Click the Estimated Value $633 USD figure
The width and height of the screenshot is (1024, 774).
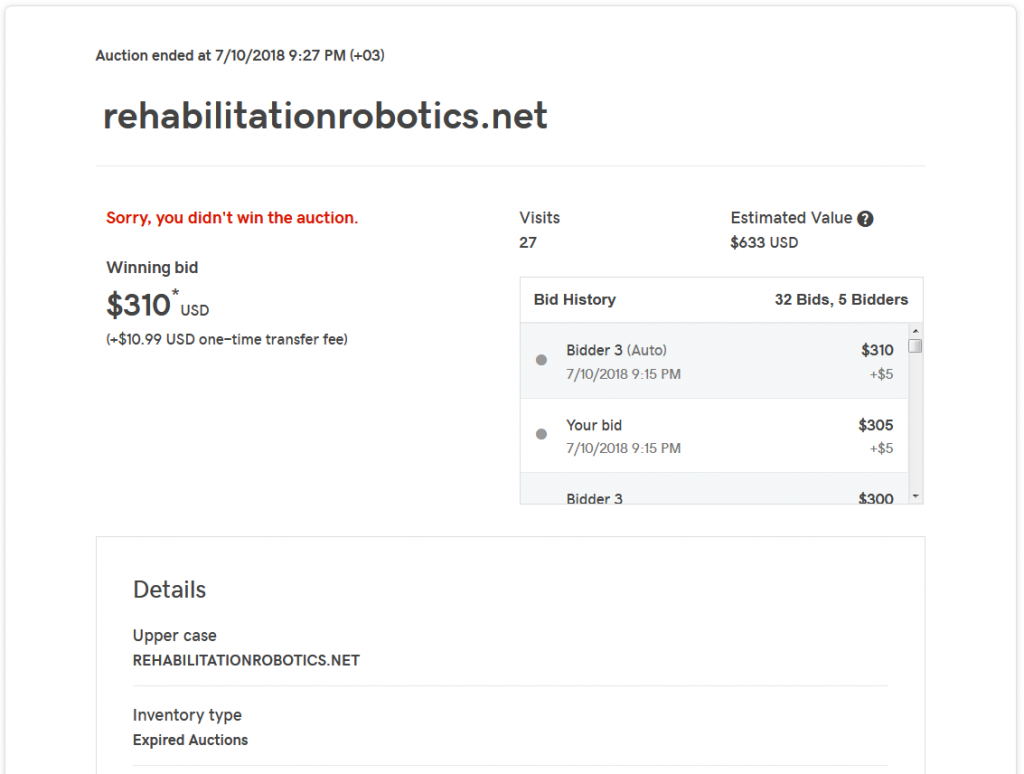764,243
